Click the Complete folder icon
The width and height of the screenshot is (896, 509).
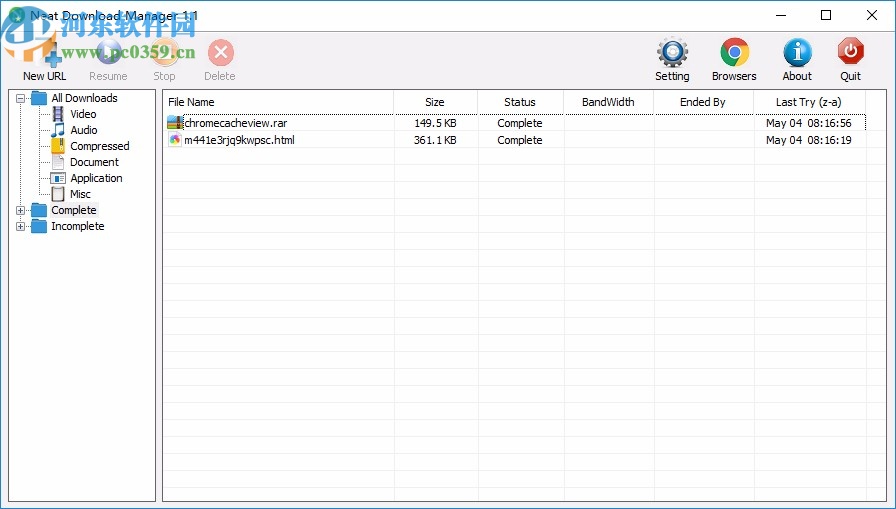coord(39,210)
